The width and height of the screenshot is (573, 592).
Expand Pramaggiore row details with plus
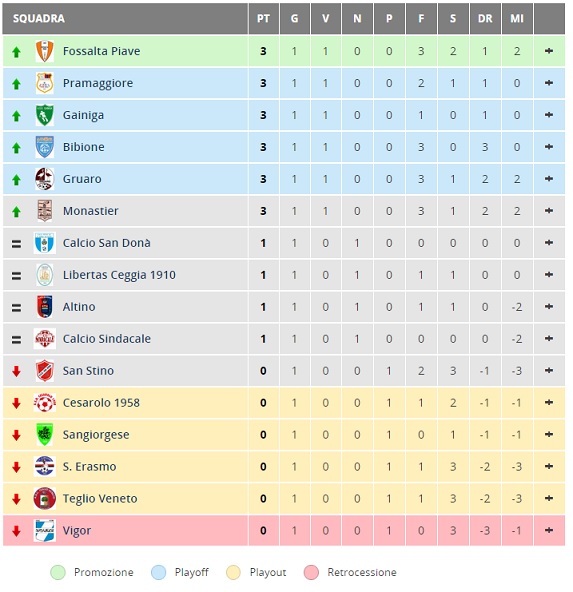coord(549,83)
